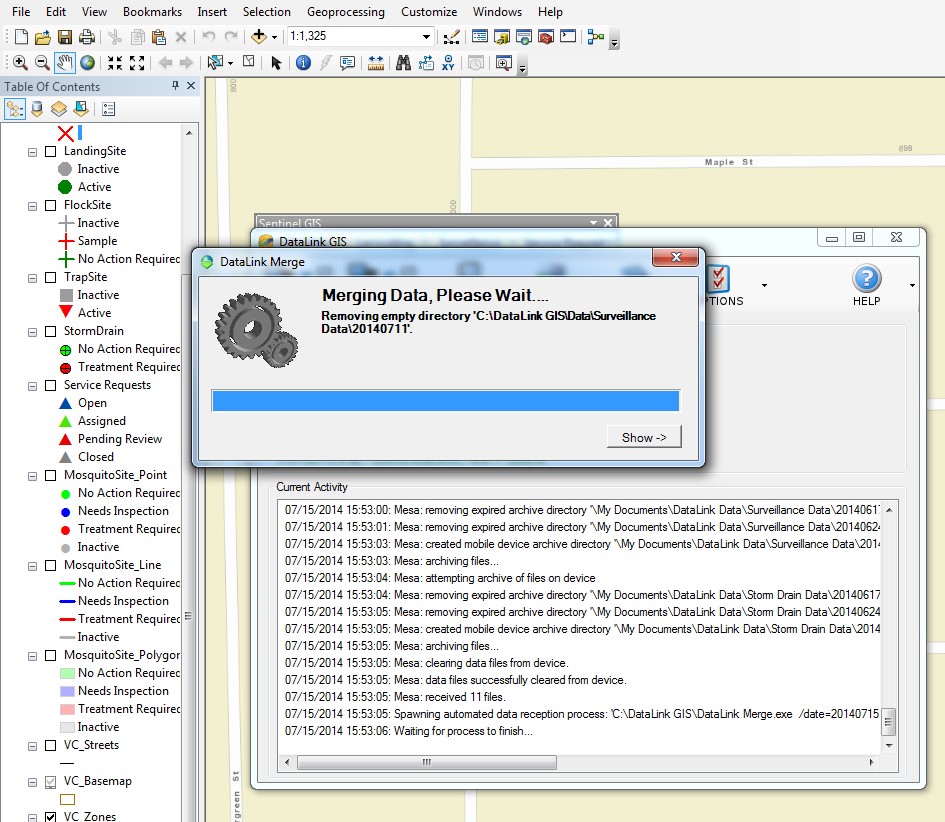Image resolution: width=945 pixels, height=822 pixels.
Task: Choose the Select Features tool
Action: coord(215,62)
